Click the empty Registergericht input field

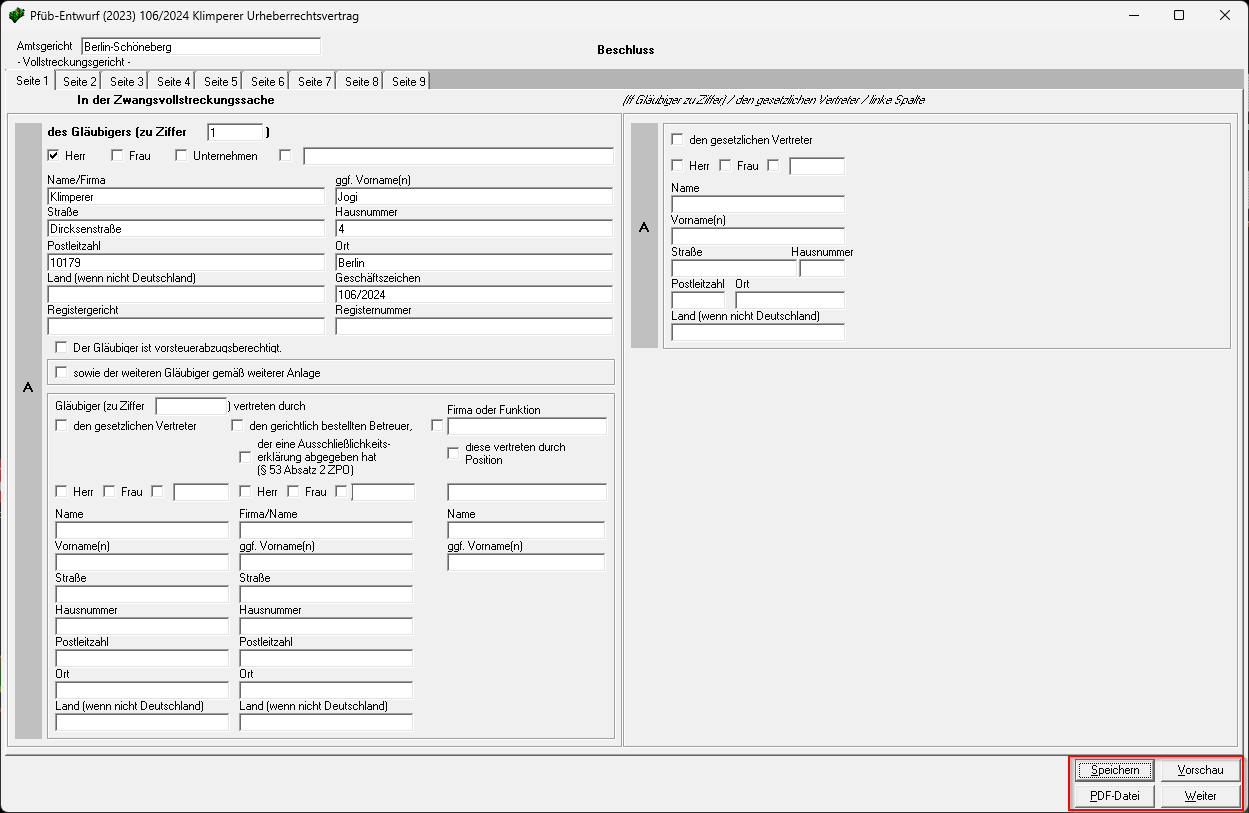(185, 326)
